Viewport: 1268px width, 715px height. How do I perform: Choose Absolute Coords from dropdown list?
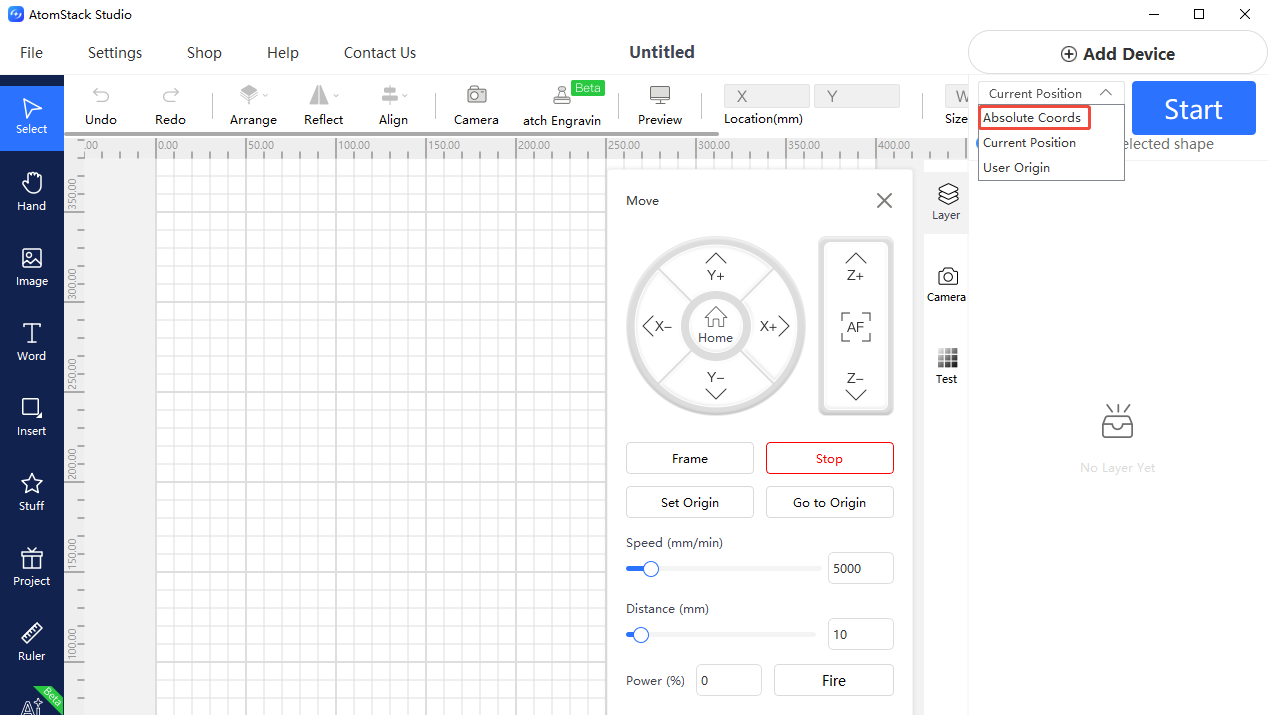pyautogui.click(x=1034, y=118)
